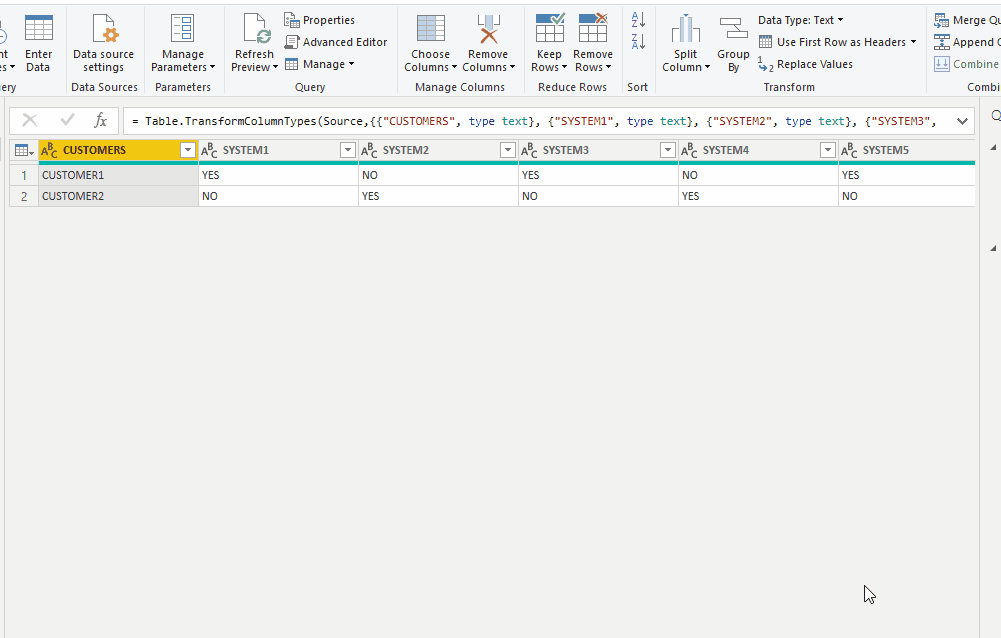Select the SYSTEM5 column header
Image resolution: width=1001 pixels, height=638 pixels.
click(x=907, y=150)
